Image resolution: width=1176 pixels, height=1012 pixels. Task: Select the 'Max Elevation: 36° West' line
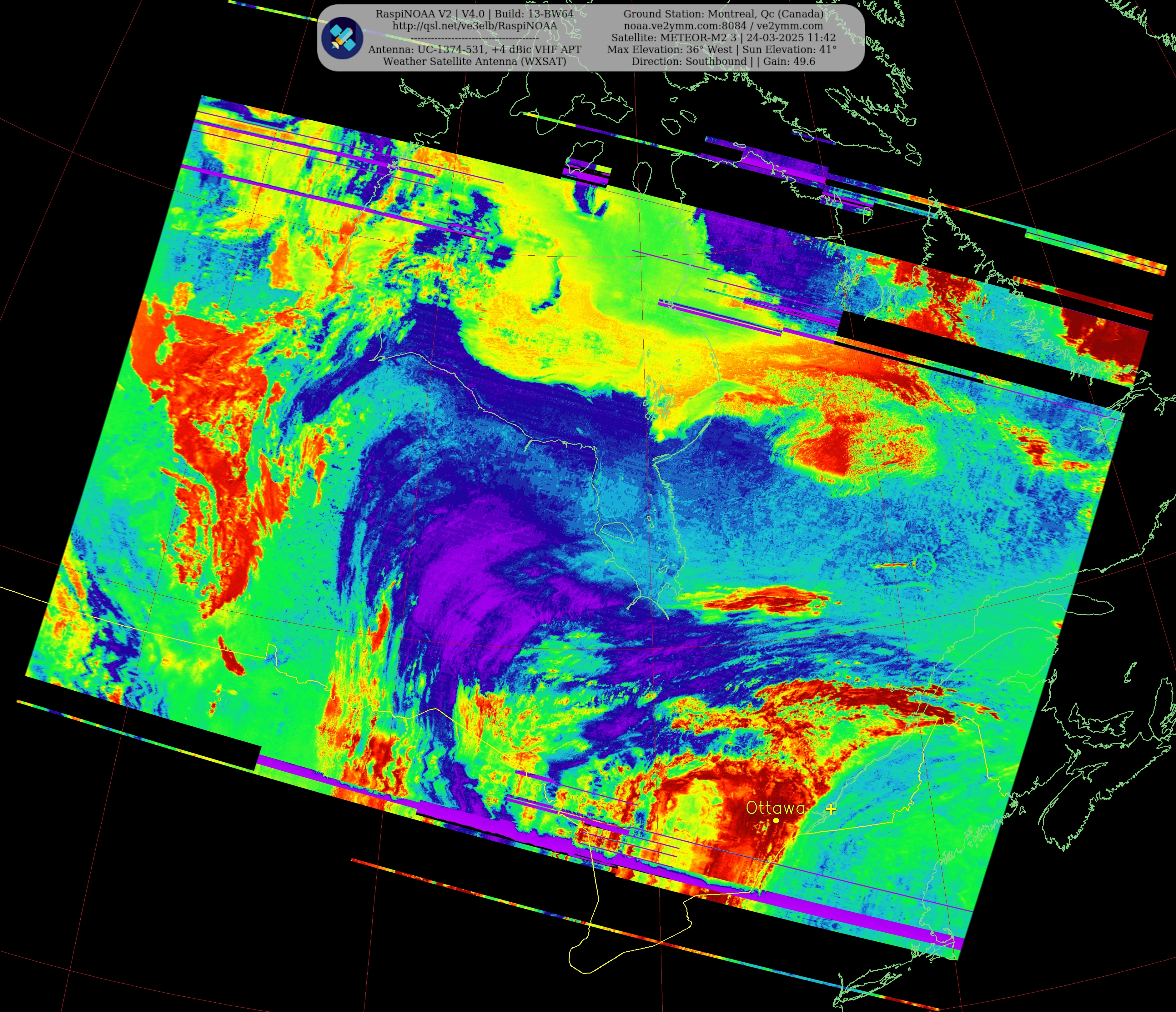click(722, 49)
